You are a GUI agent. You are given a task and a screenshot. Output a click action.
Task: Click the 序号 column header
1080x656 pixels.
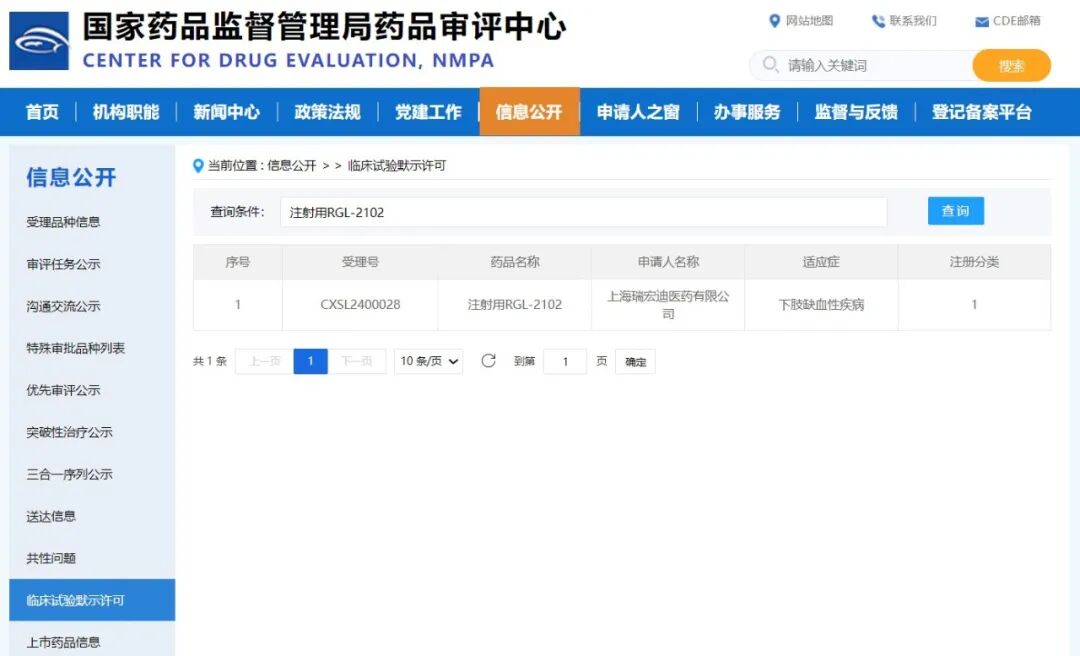point(238,262)
